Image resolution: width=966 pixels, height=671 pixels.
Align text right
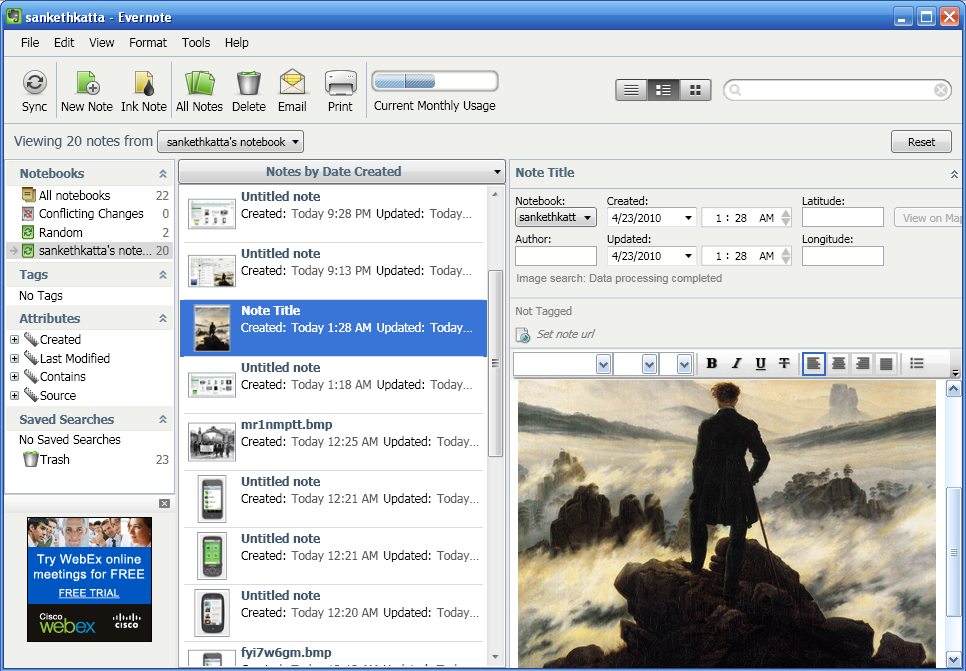click(x=862, y=364)
